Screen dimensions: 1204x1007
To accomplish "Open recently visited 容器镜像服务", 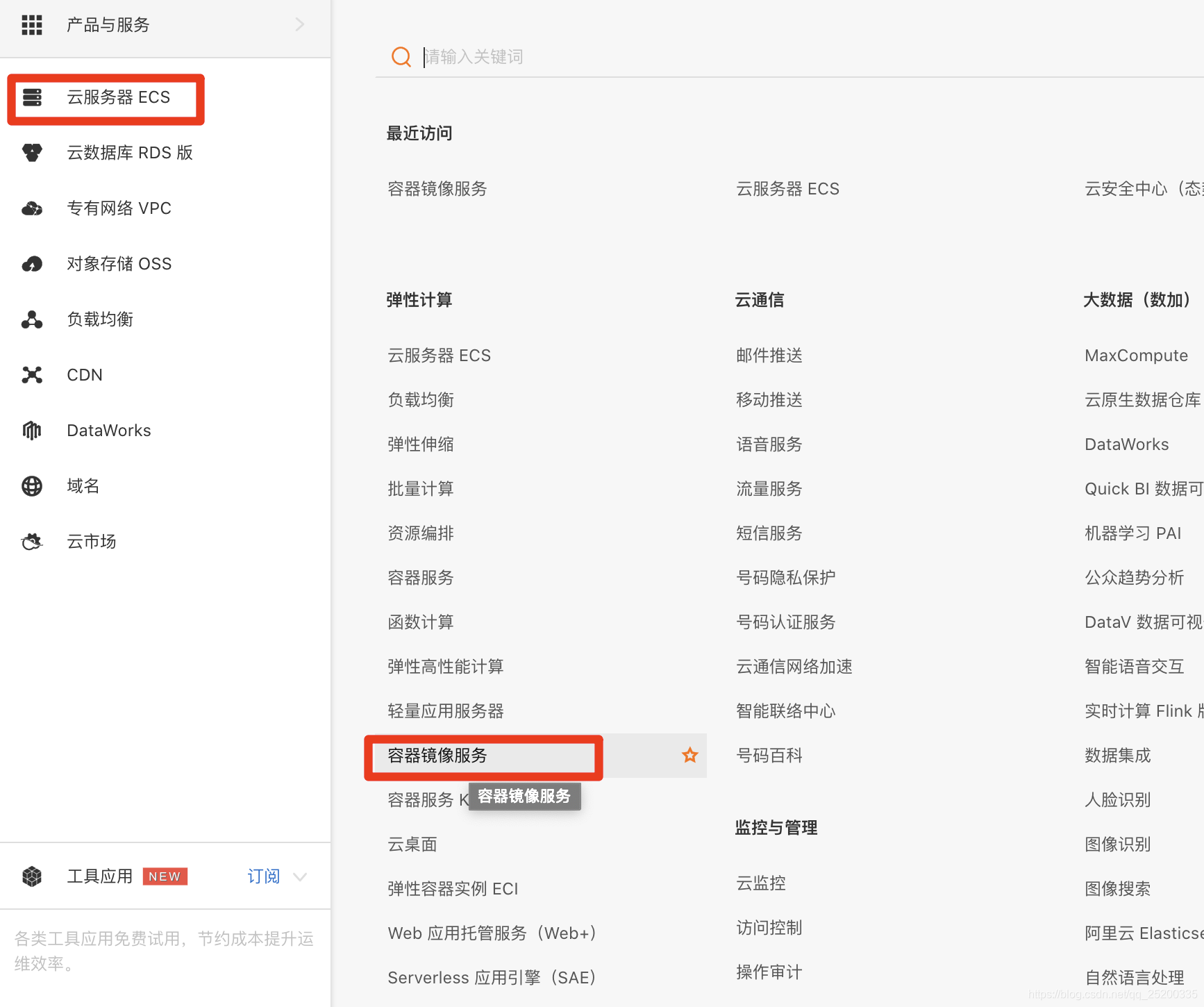I will (437, 189).
